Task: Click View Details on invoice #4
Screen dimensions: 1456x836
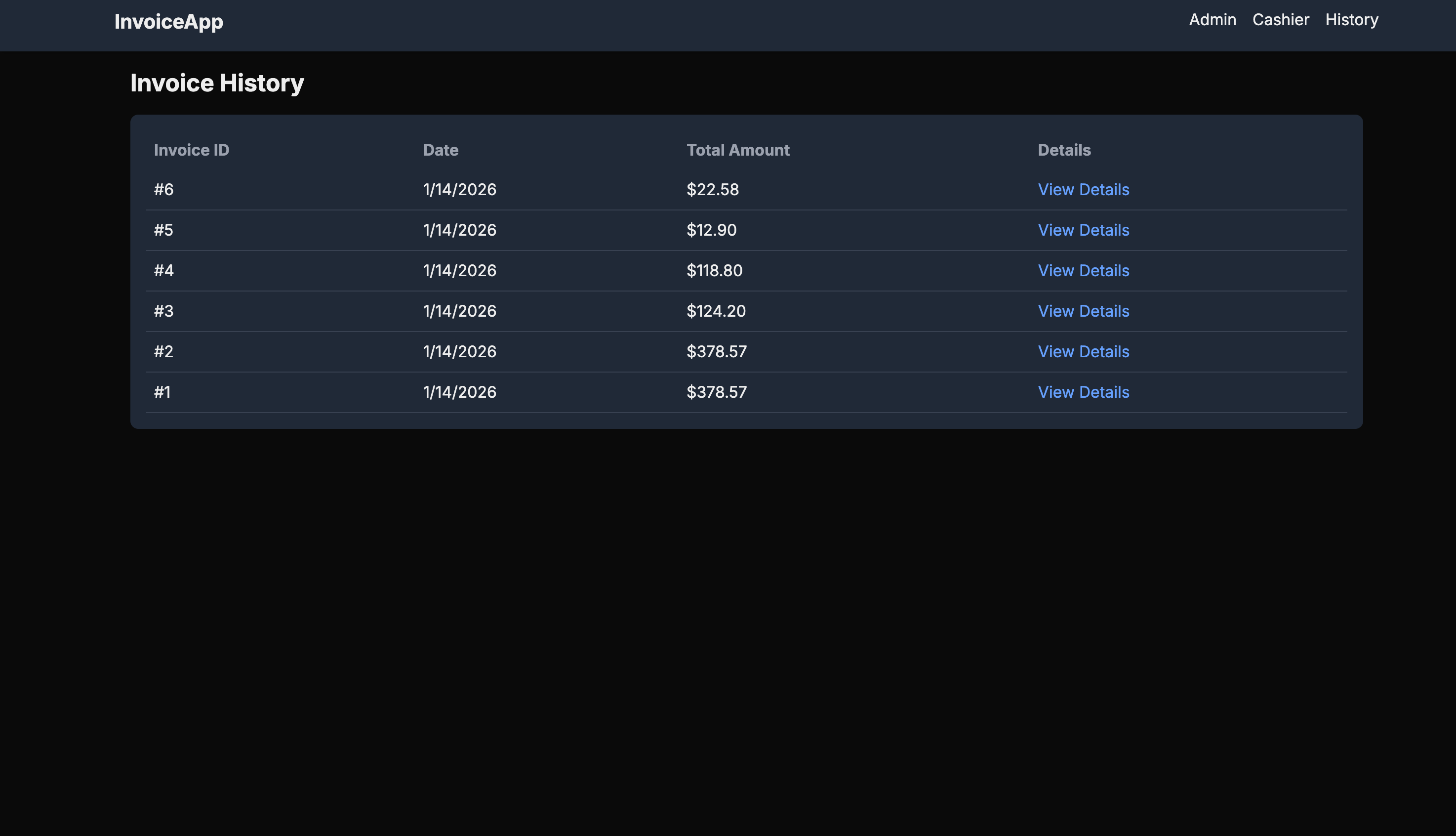Action: click(1083, 270)
